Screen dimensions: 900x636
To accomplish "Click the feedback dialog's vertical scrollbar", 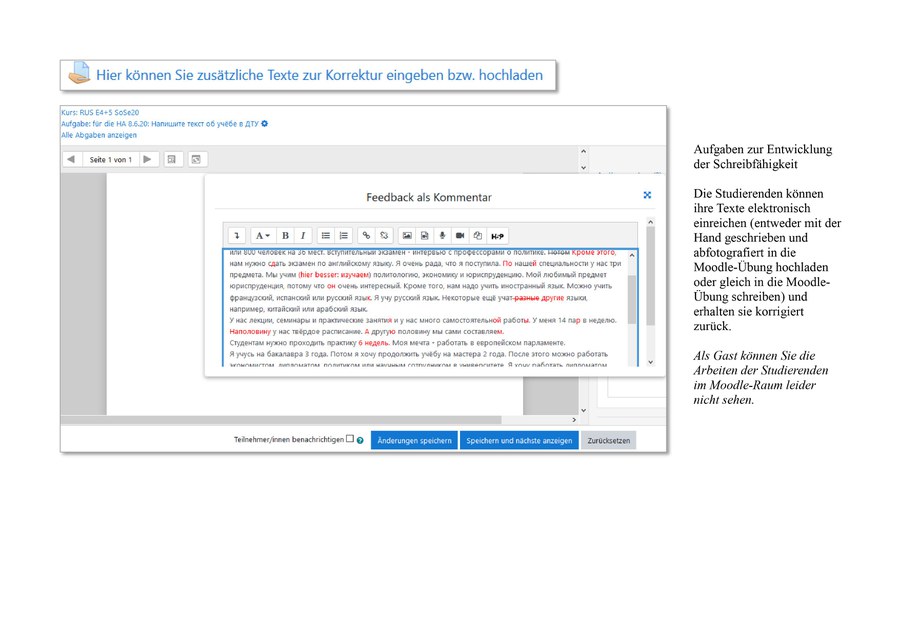I will coord(650,276).
